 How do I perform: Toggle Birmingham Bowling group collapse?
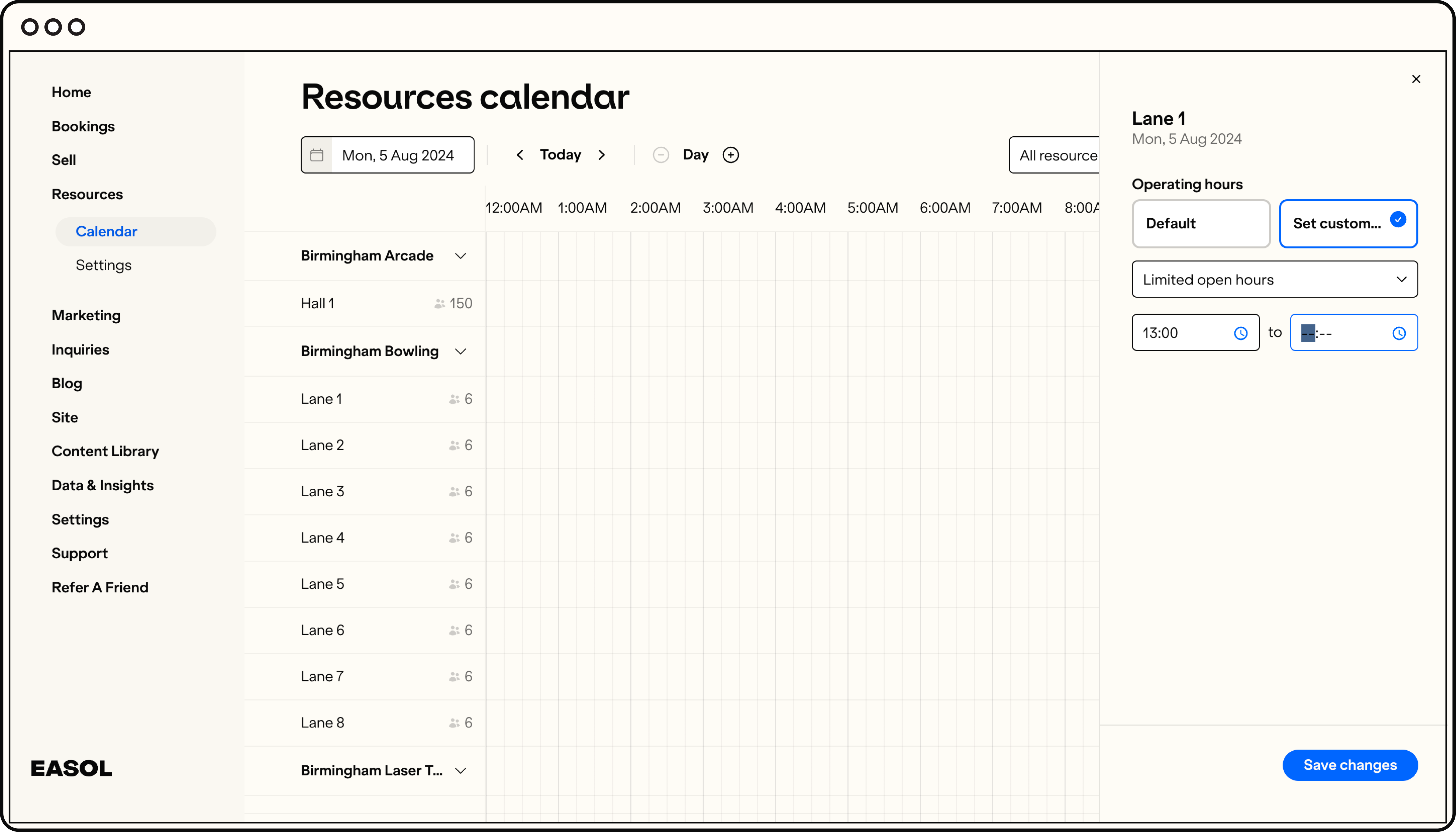(x=460, y=351)
